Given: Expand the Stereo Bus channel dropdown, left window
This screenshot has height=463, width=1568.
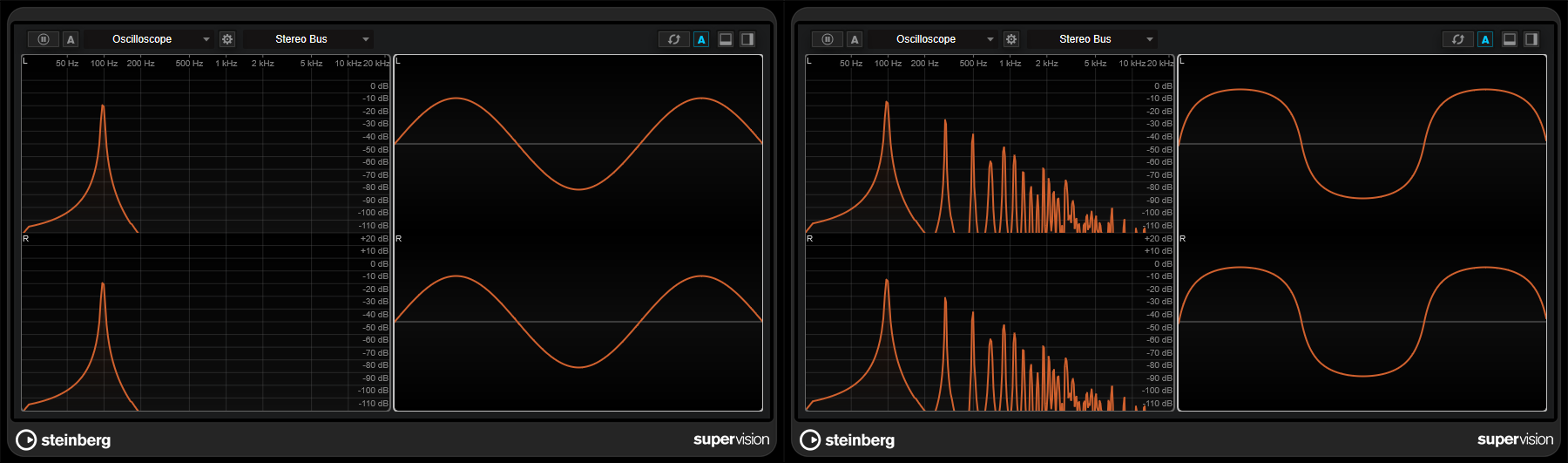Looking at the screenshot, I should [x=308, y=39].
